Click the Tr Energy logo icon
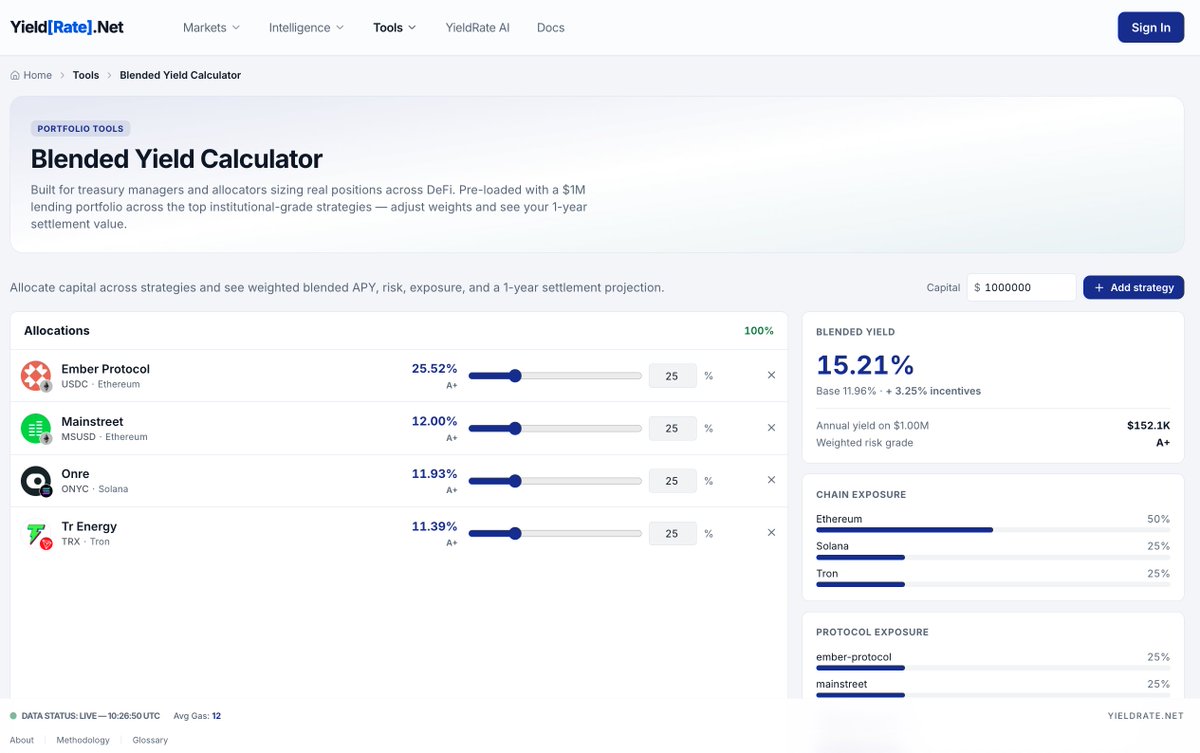 click(x=36, y=534)
